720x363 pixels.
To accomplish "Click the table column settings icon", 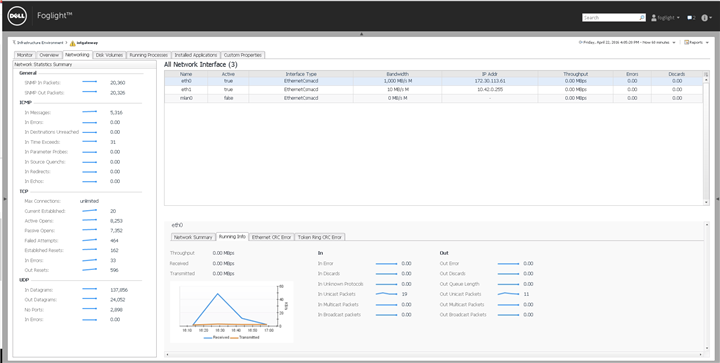I will (706, 74).
